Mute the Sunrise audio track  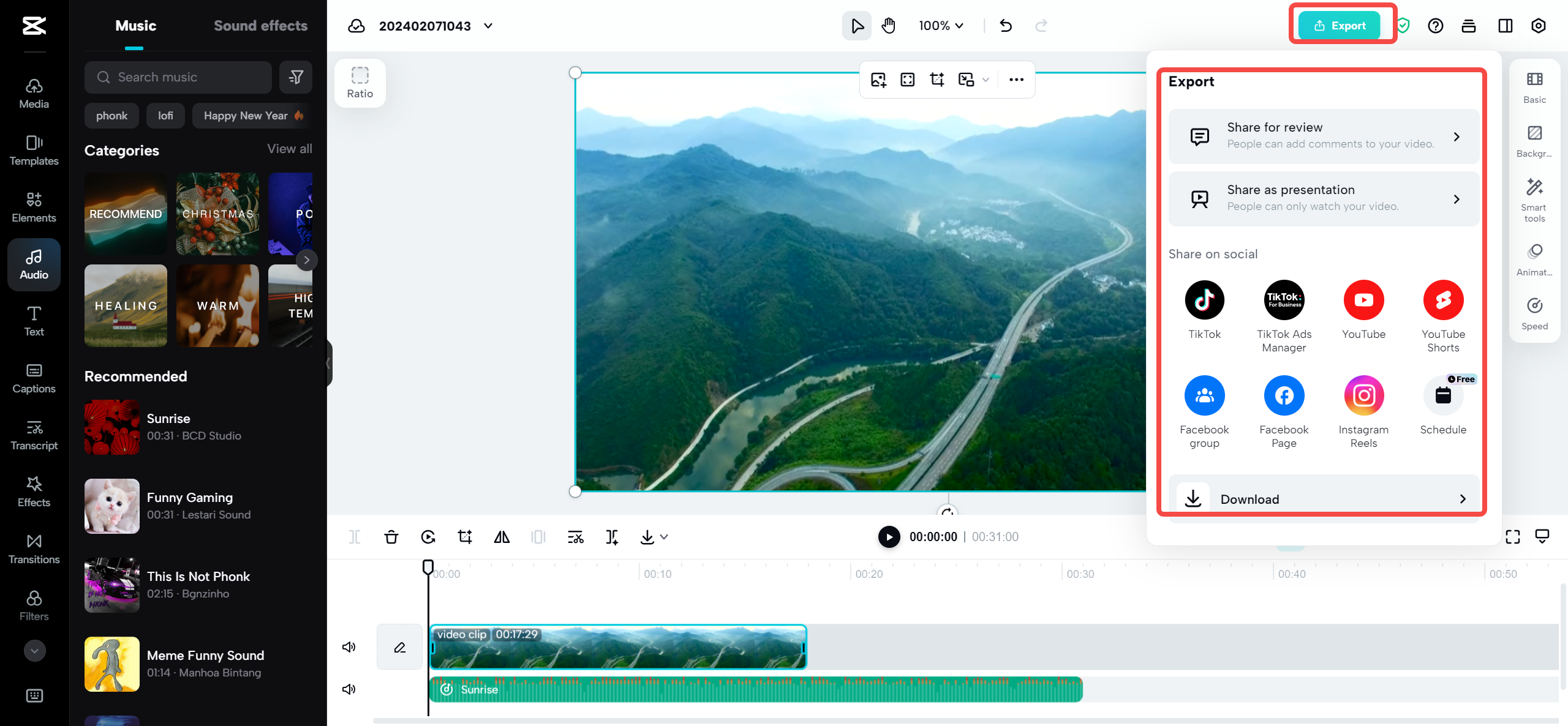[349, 689]
